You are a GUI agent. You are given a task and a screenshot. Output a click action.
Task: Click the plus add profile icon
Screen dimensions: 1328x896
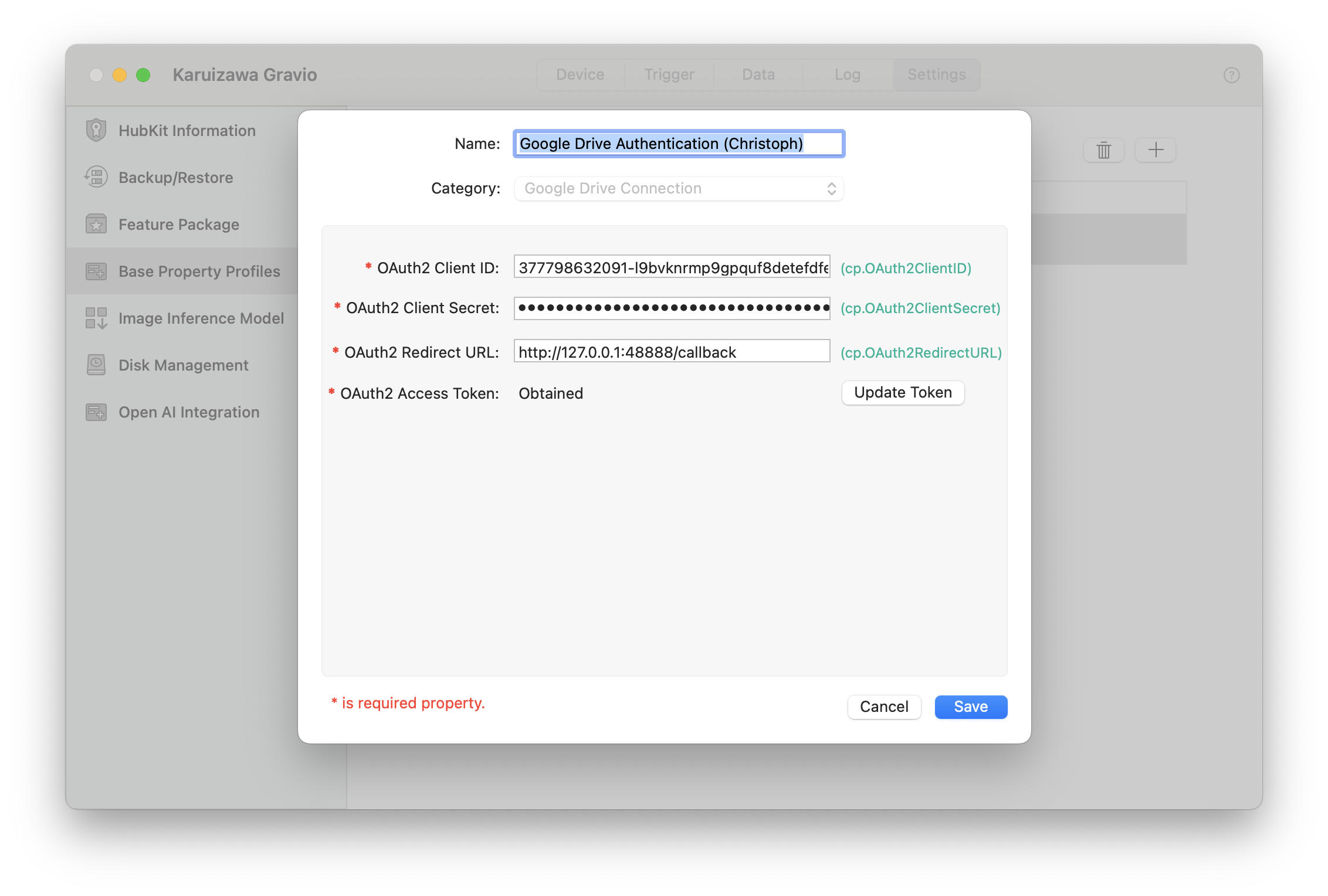point(1156,150)
